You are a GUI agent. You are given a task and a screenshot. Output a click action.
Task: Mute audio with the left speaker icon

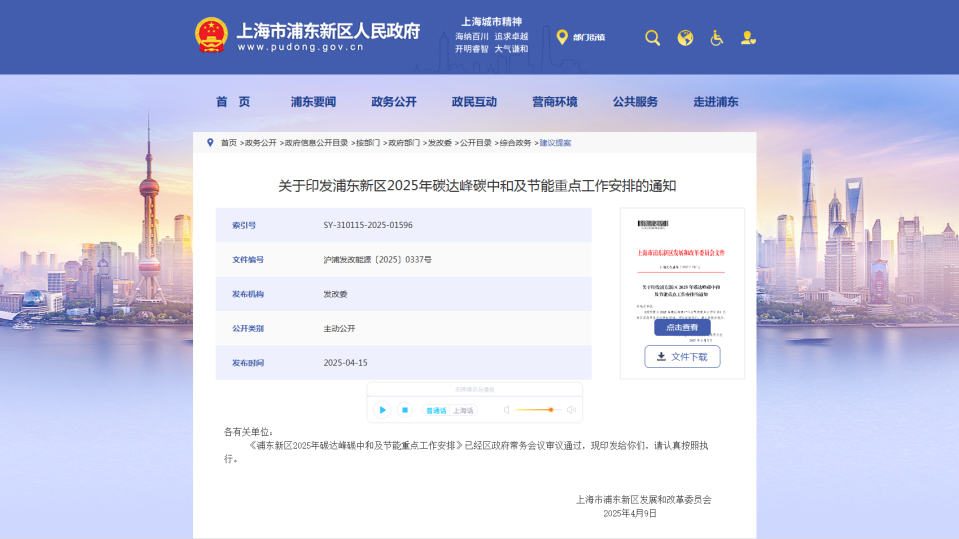507,410
